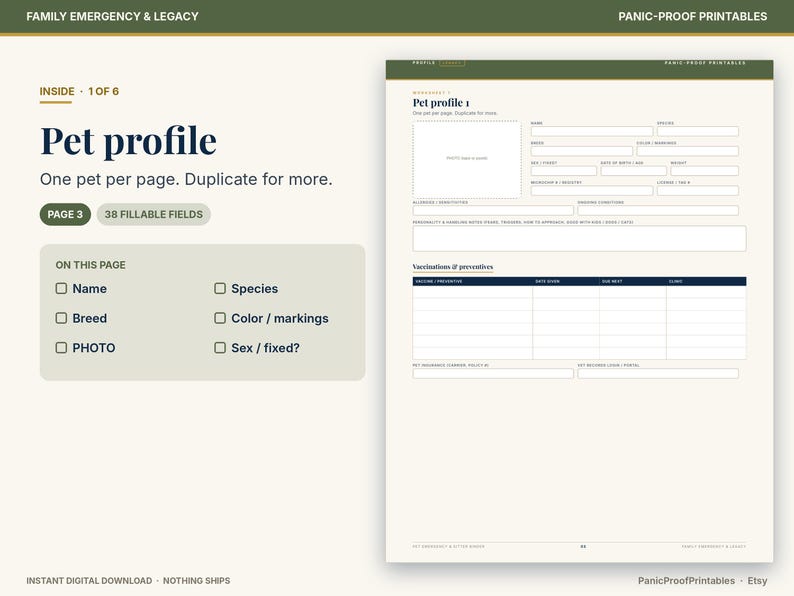Click the Pet insurance carrier field
794x596 pixels.
(493, 374)
